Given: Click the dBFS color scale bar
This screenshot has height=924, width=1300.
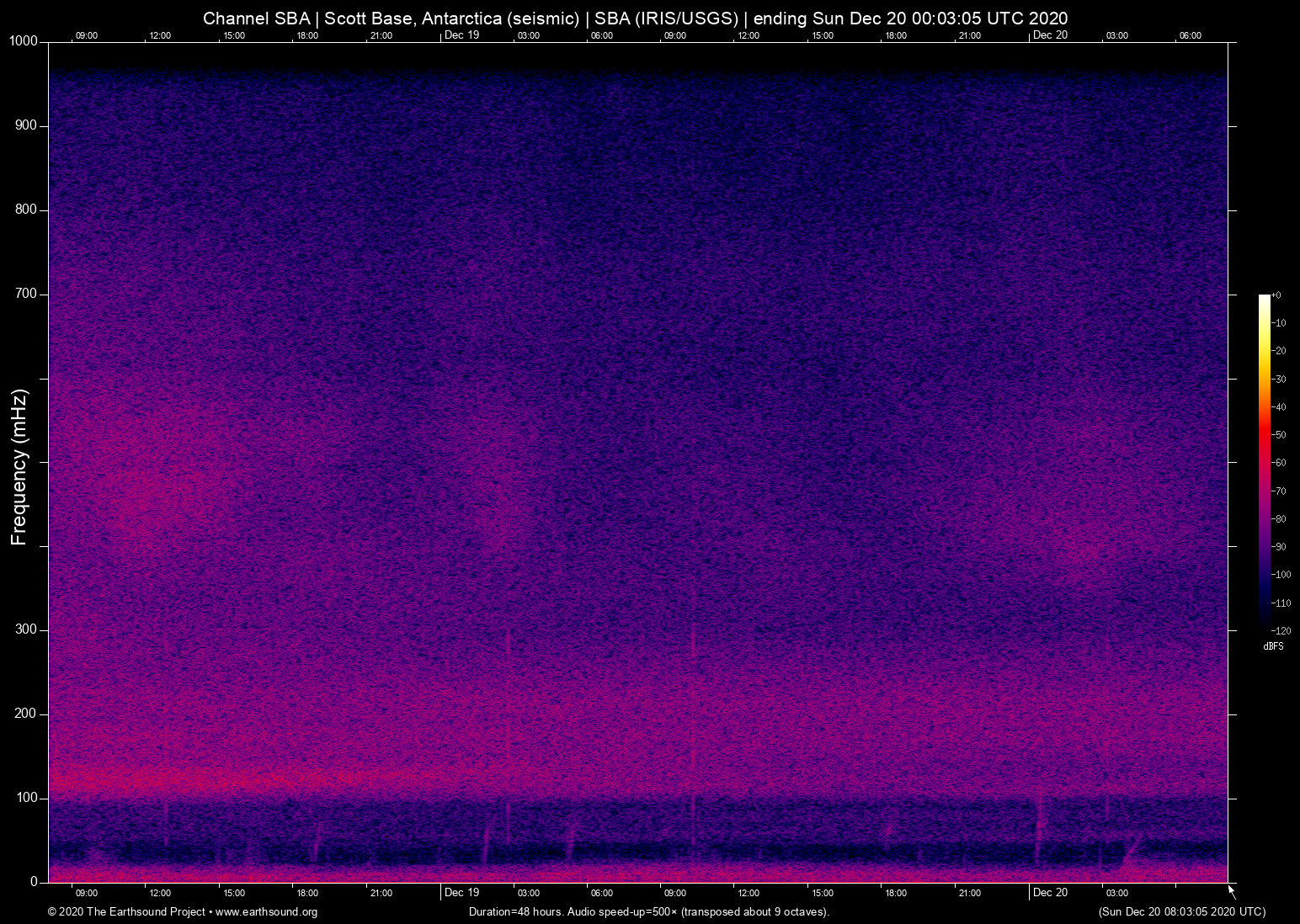Looking at the screenshot, I should [1265, 463].
